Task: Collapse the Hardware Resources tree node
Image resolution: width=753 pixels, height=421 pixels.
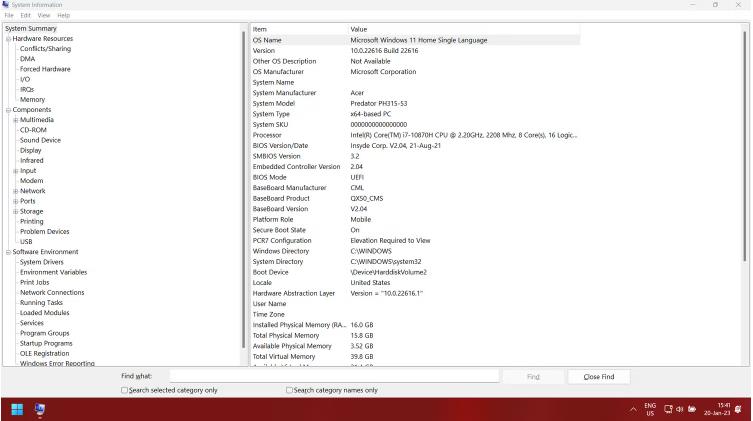Action: tap(8, 39)
